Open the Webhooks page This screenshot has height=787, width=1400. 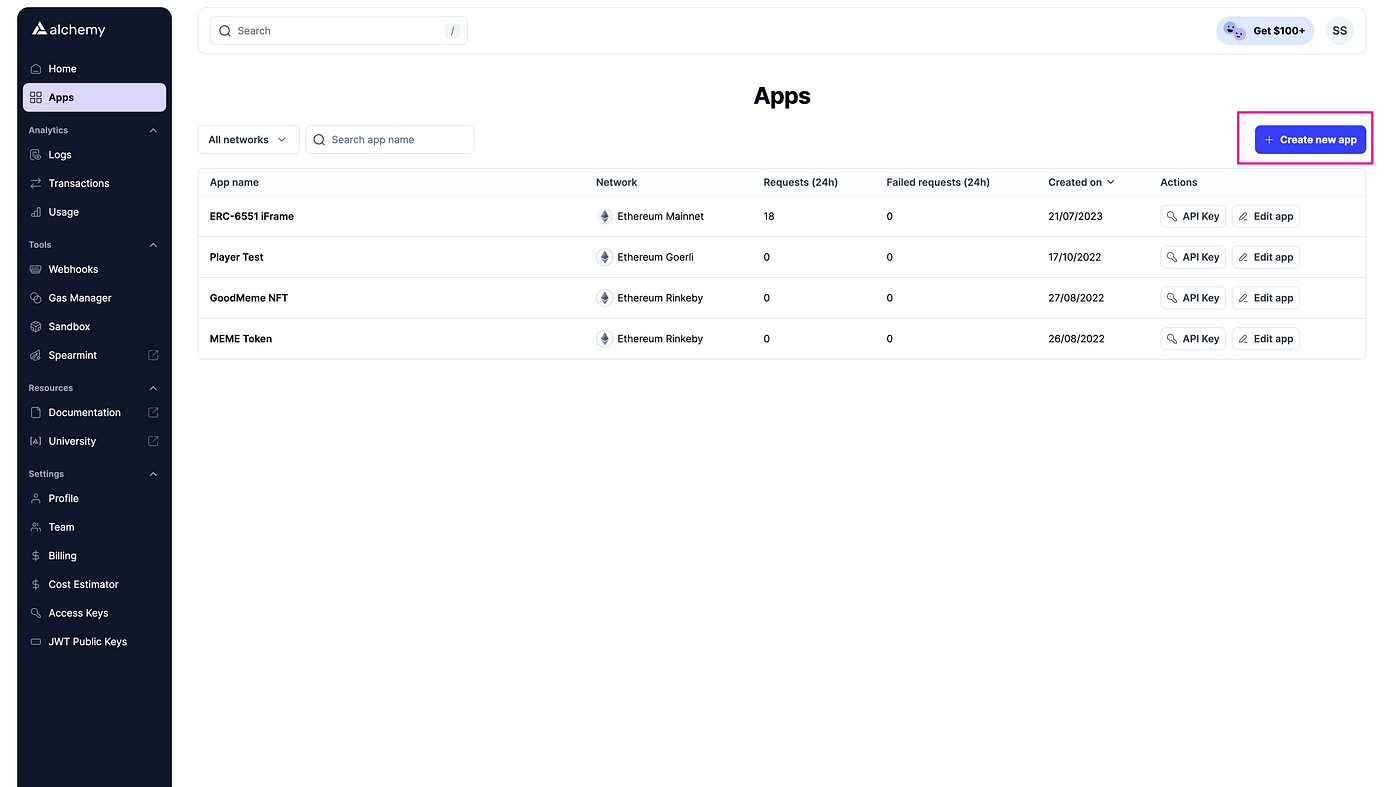[x=94, y=270]
